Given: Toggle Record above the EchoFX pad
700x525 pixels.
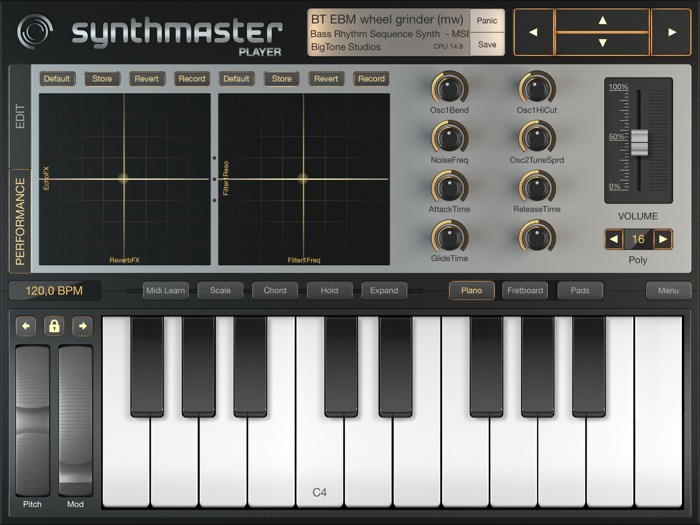Looking at the screenshot, I should tap(192, 79).
